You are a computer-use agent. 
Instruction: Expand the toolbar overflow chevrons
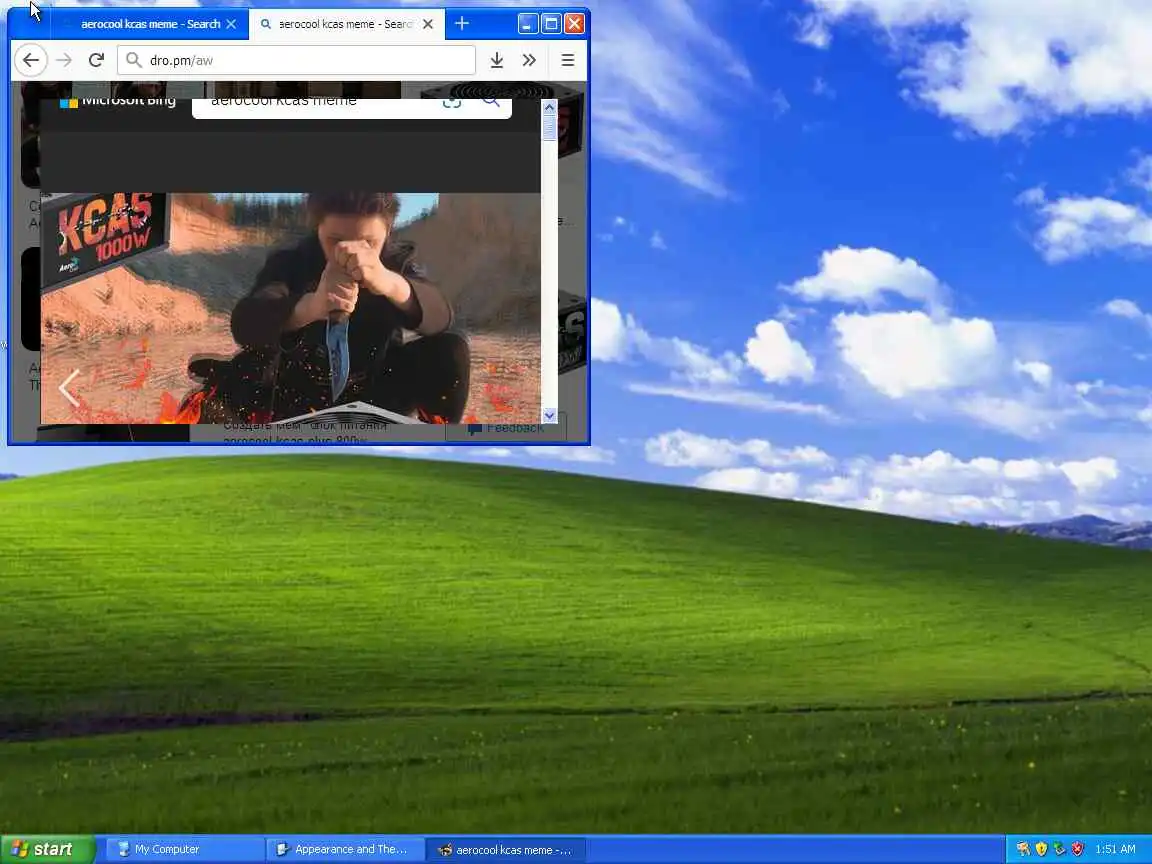pyautogui.click(x=529, y=60)
